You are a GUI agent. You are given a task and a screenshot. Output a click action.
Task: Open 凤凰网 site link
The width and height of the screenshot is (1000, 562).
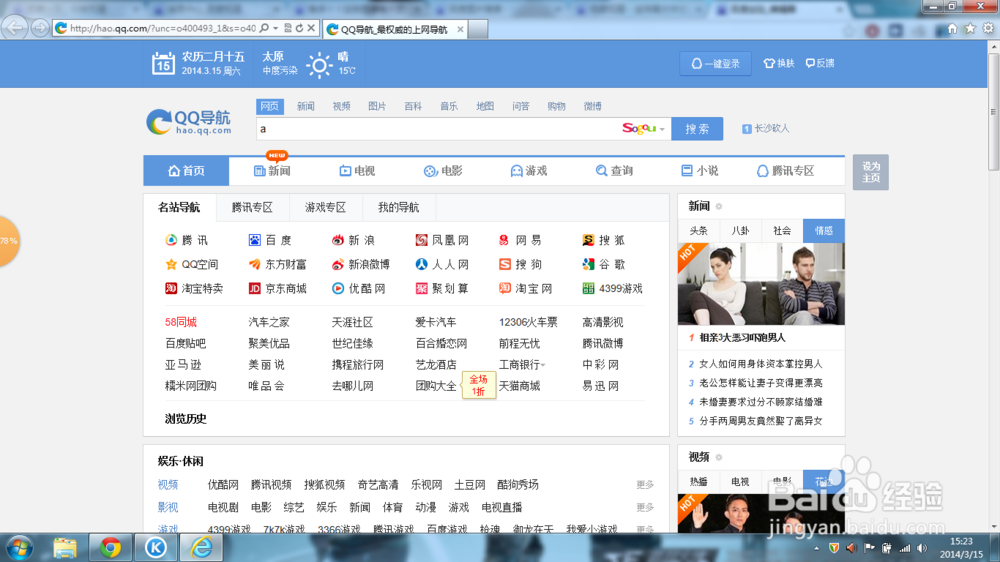tap(442, 240)
